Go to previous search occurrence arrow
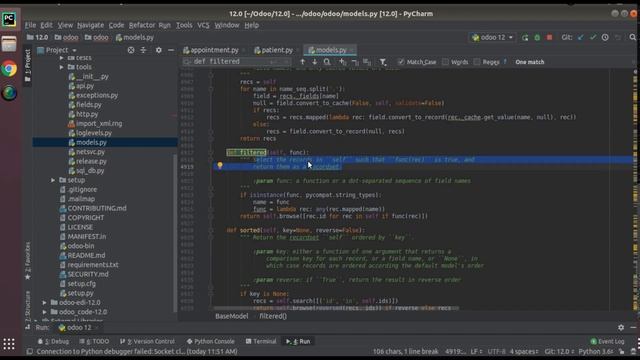The height and width of the screenshot is (360, 640). pos(302,62)
